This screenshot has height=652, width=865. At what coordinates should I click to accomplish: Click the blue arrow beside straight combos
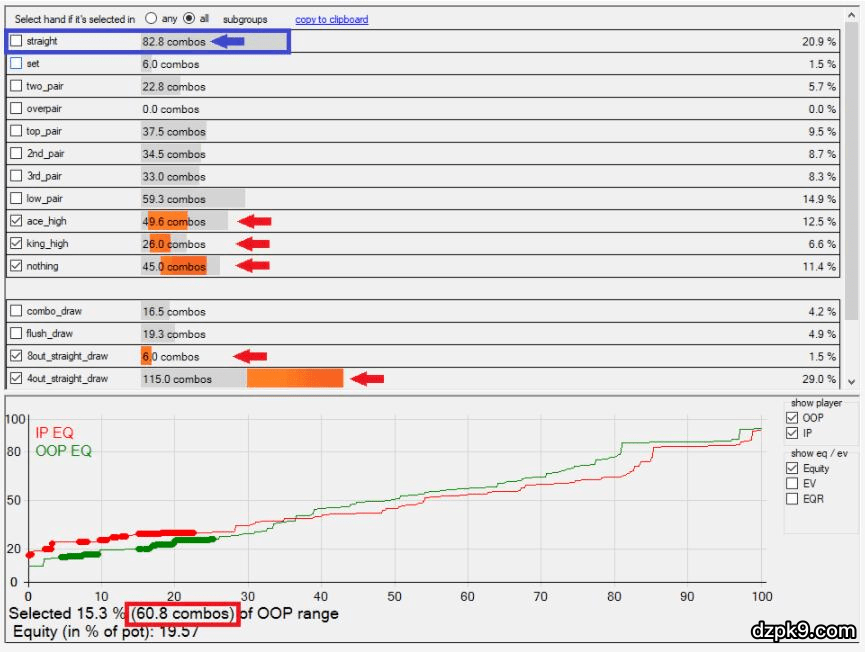click(231, 41)
